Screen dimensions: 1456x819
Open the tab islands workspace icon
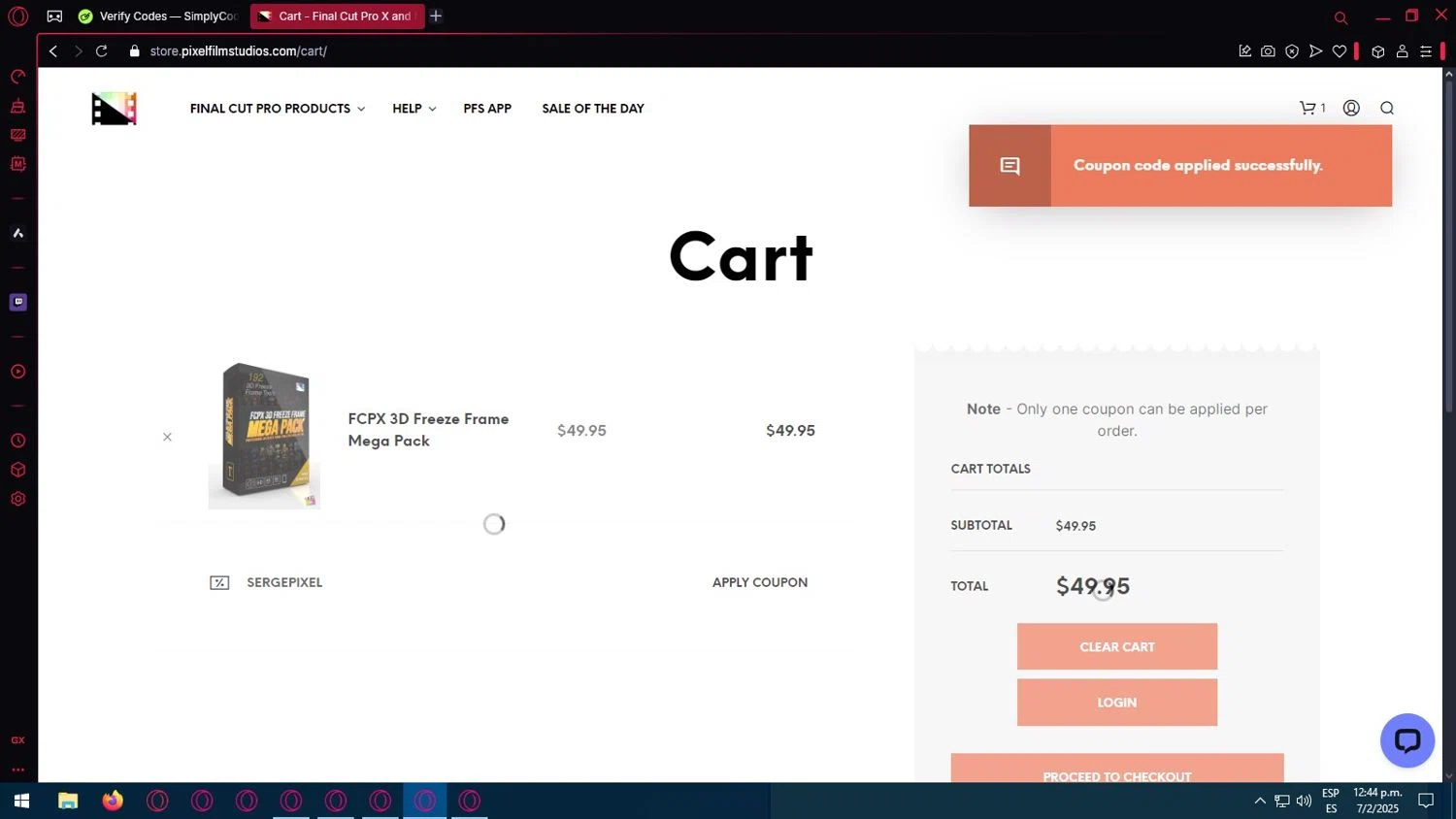coord(54,16)
